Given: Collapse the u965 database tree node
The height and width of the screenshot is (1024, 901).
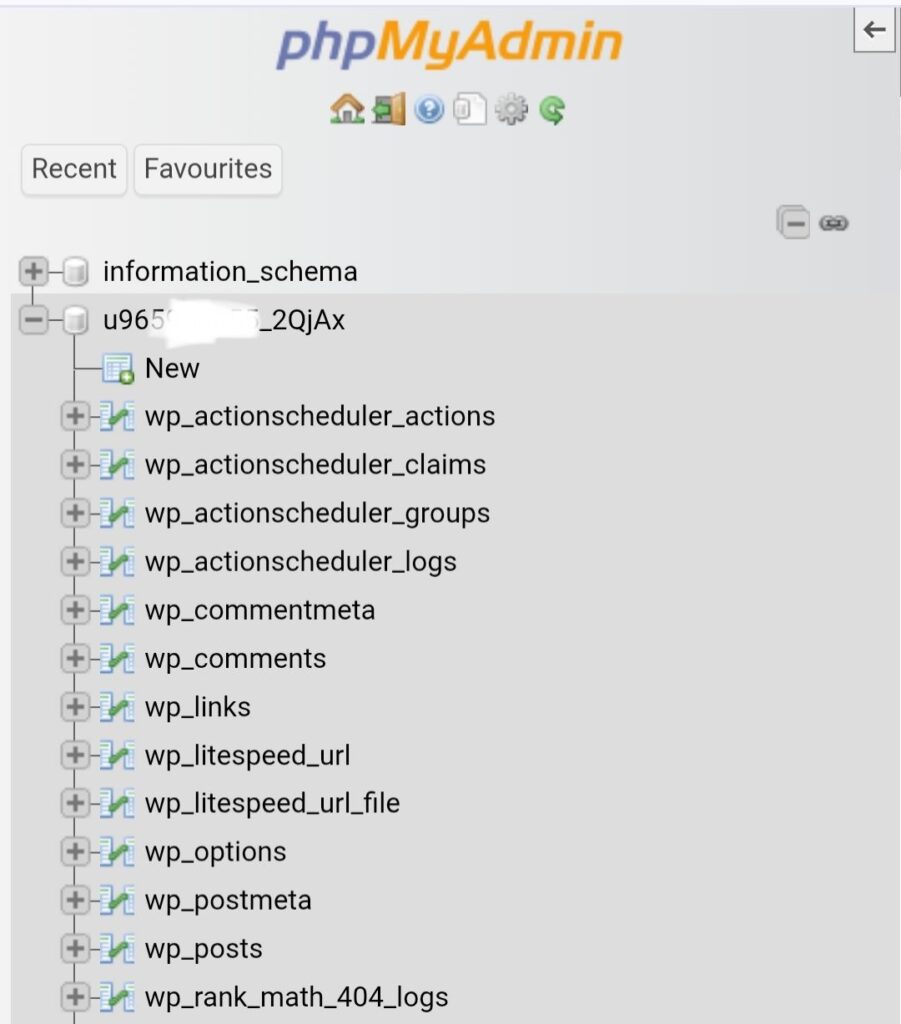Looking at the screenshot, I should coord(34,321).
